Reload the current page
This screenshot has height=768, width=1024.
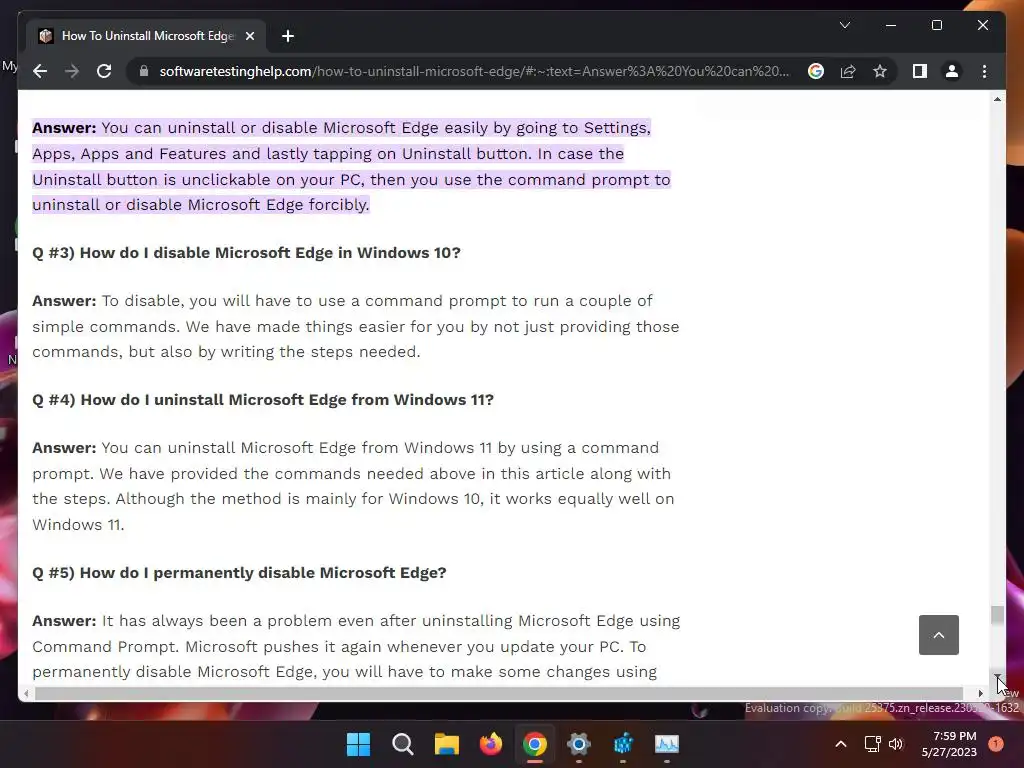(x=104, y=71)
